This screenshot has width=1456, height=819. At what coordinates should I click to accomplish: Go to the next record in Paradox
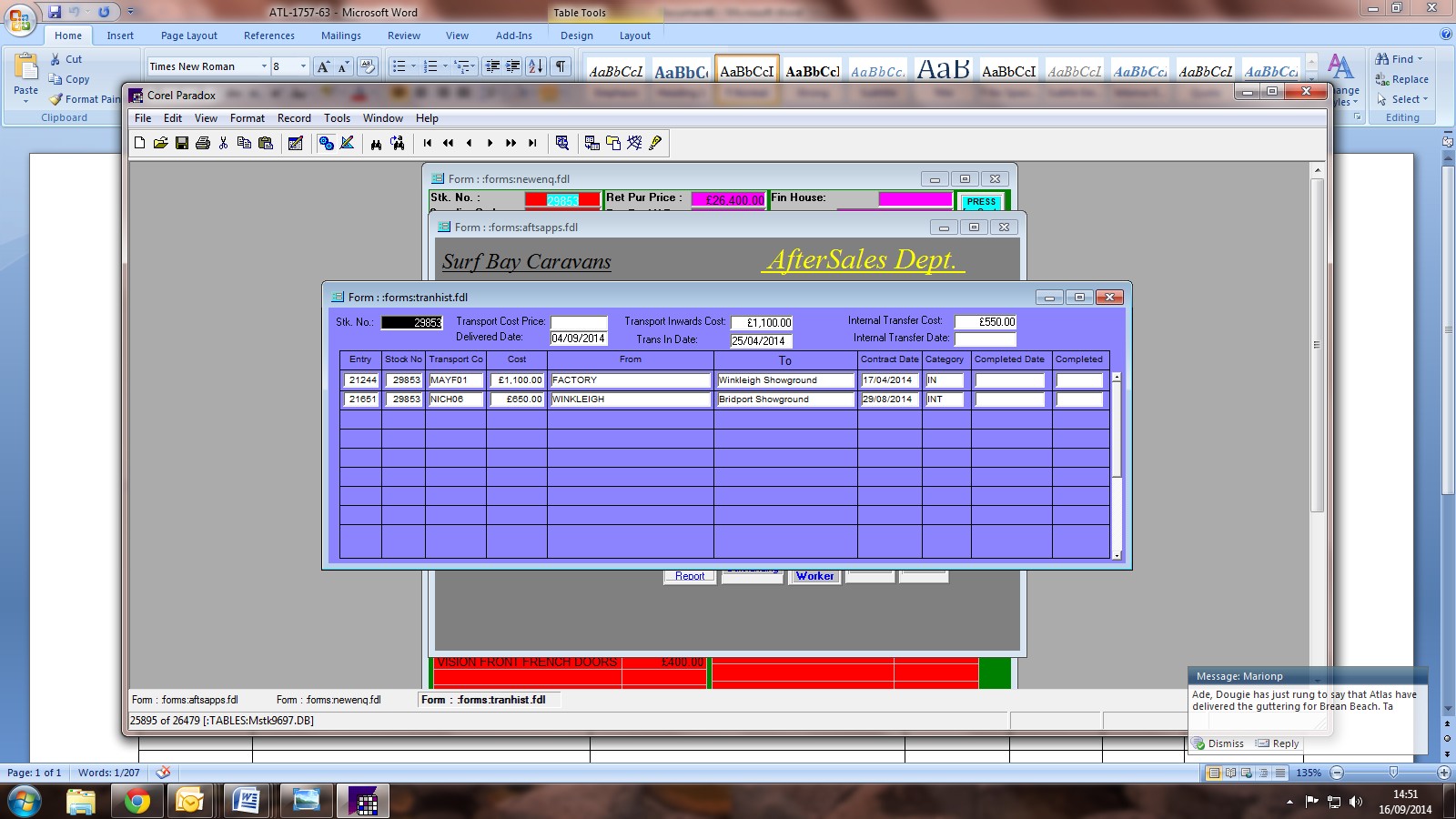coord(490,143)
